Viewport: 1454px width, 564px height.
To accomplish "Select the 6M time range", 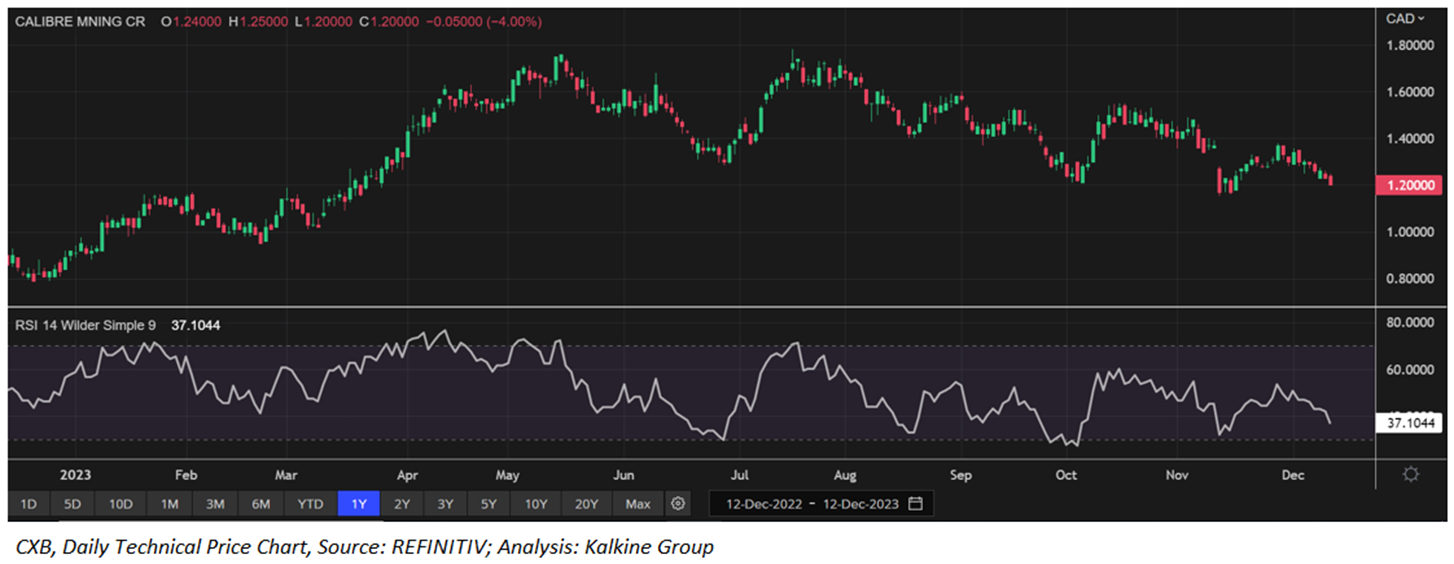I will (x=261, y=504).
